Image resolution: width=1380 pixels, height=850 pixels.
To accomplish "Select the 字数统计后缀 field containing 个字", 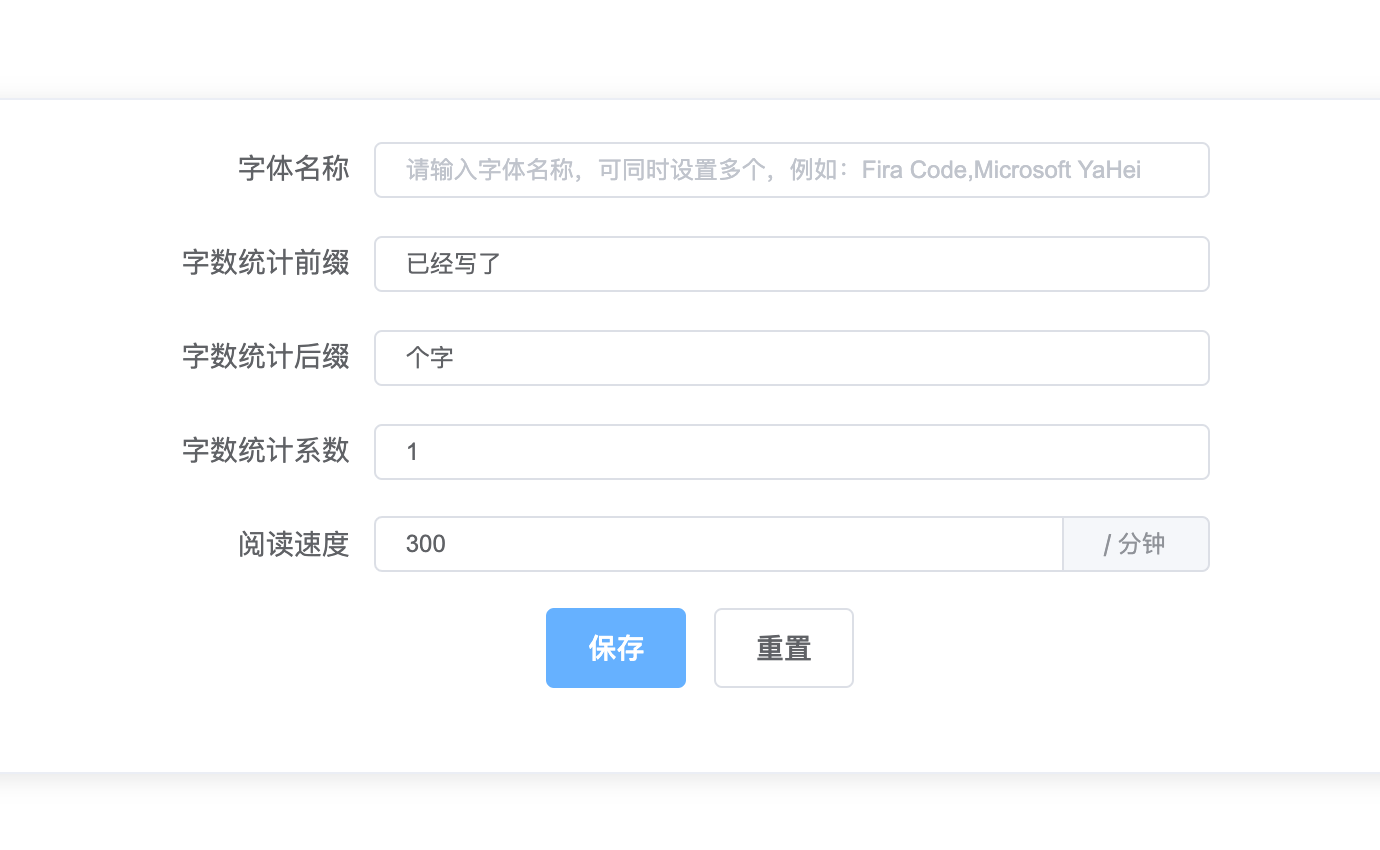I will tap(792, 358).
